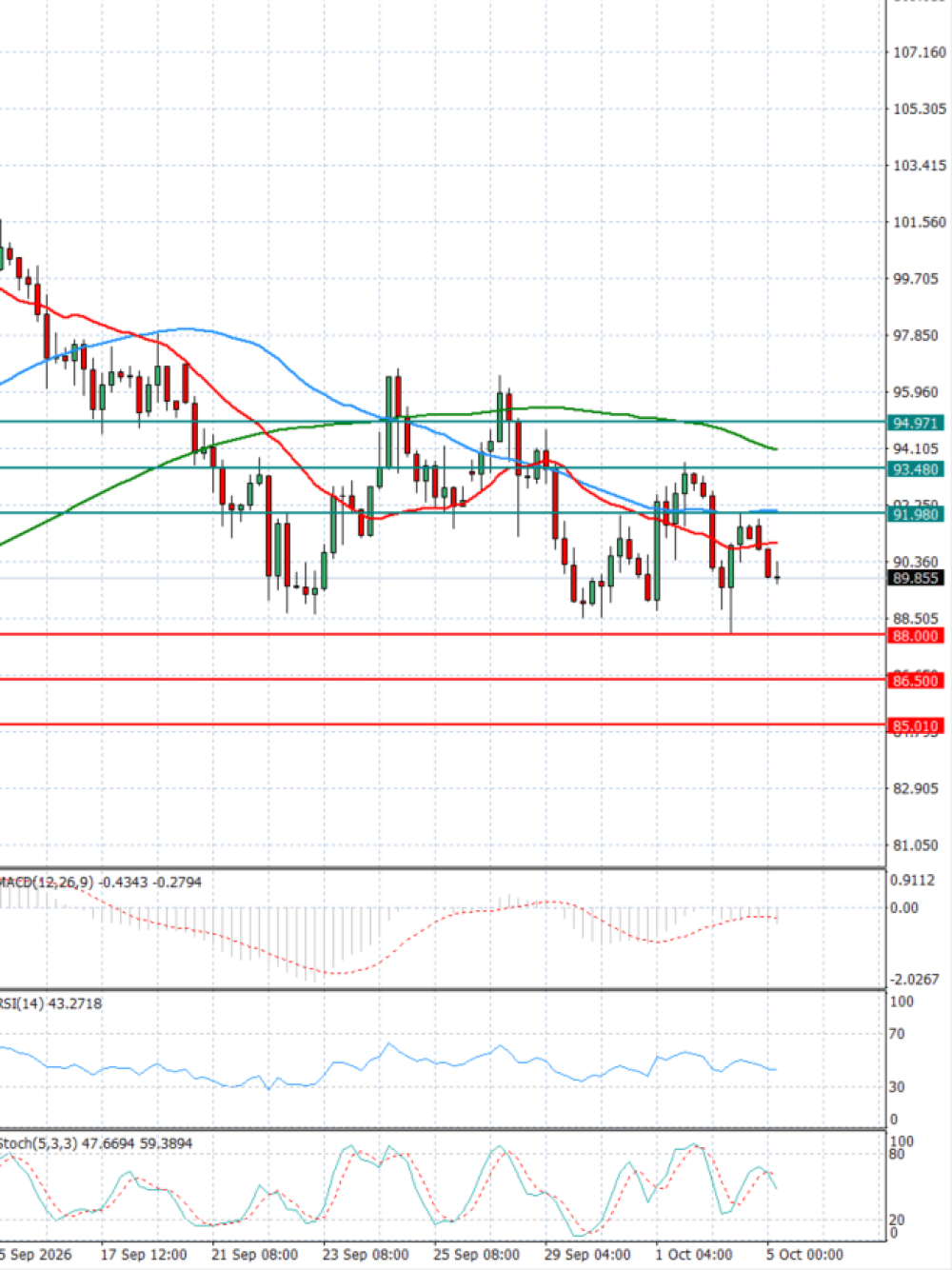The image size is (952, 1270).
Task: Click the 107.160 price axis value
Action: [920, 52]
